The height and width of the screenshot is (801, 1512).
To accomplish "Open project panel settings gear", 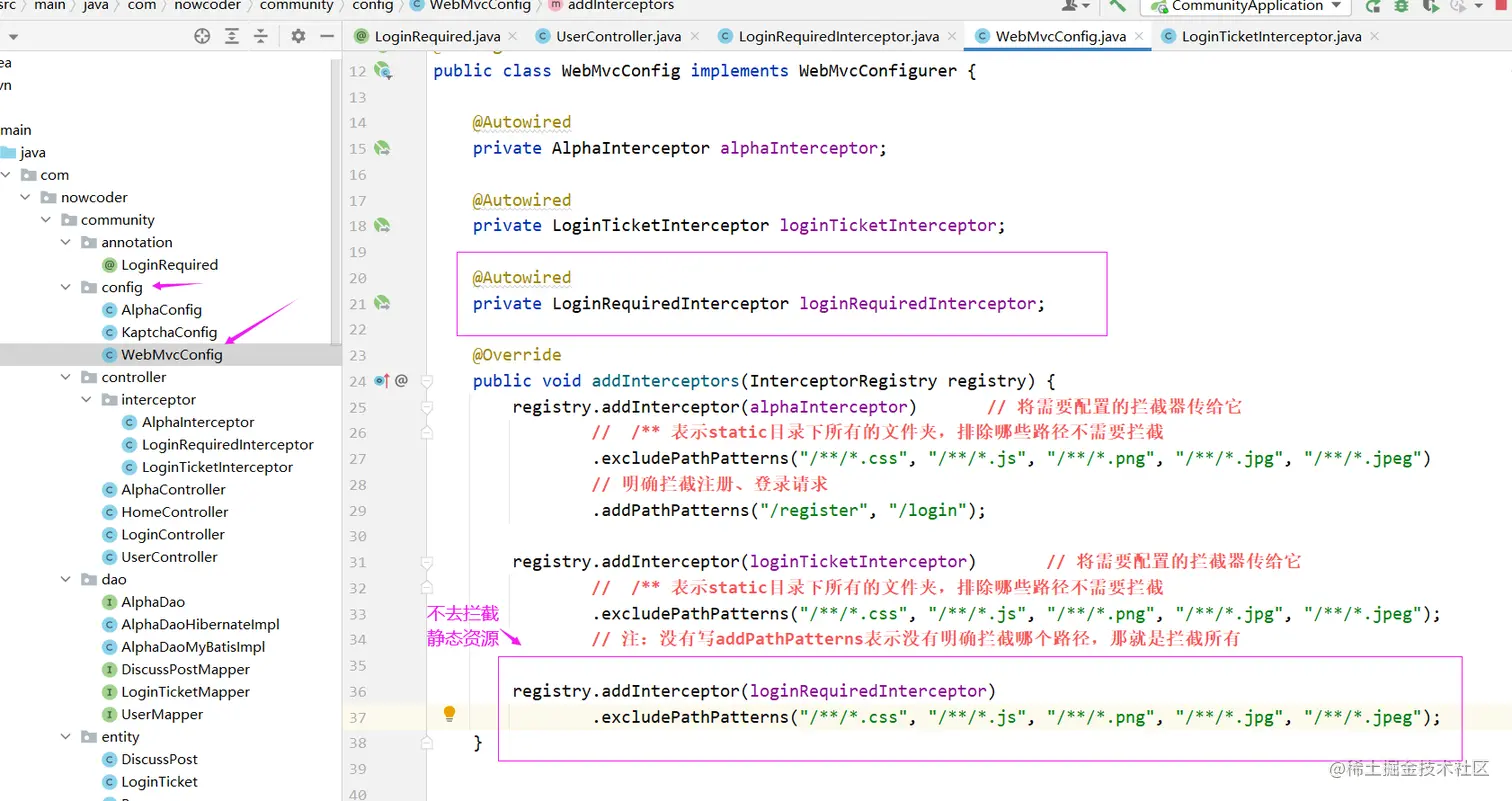I will pos(298,36).
